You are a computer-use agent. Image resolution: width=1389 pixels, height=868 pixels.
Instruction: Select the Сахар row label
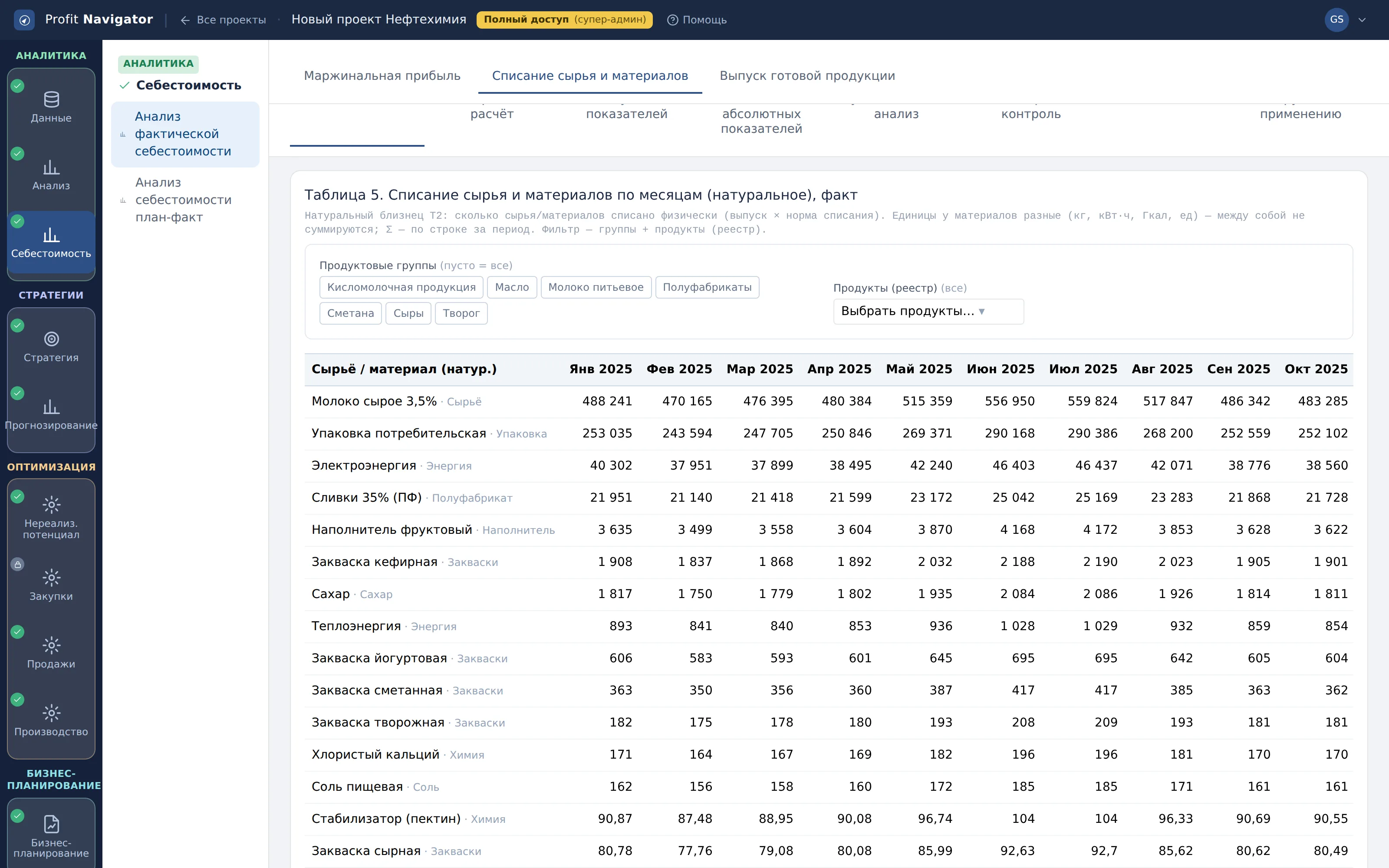331,594
